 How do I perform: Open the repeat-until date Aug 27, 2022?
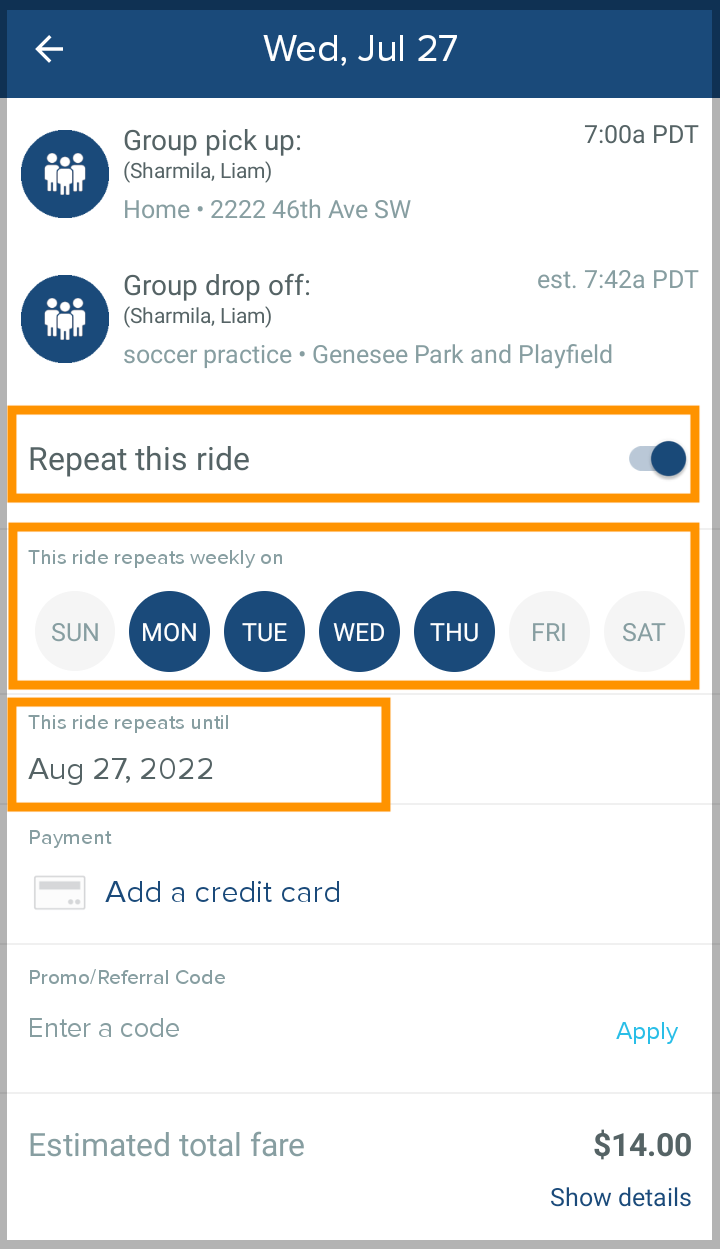coord(122,768)
